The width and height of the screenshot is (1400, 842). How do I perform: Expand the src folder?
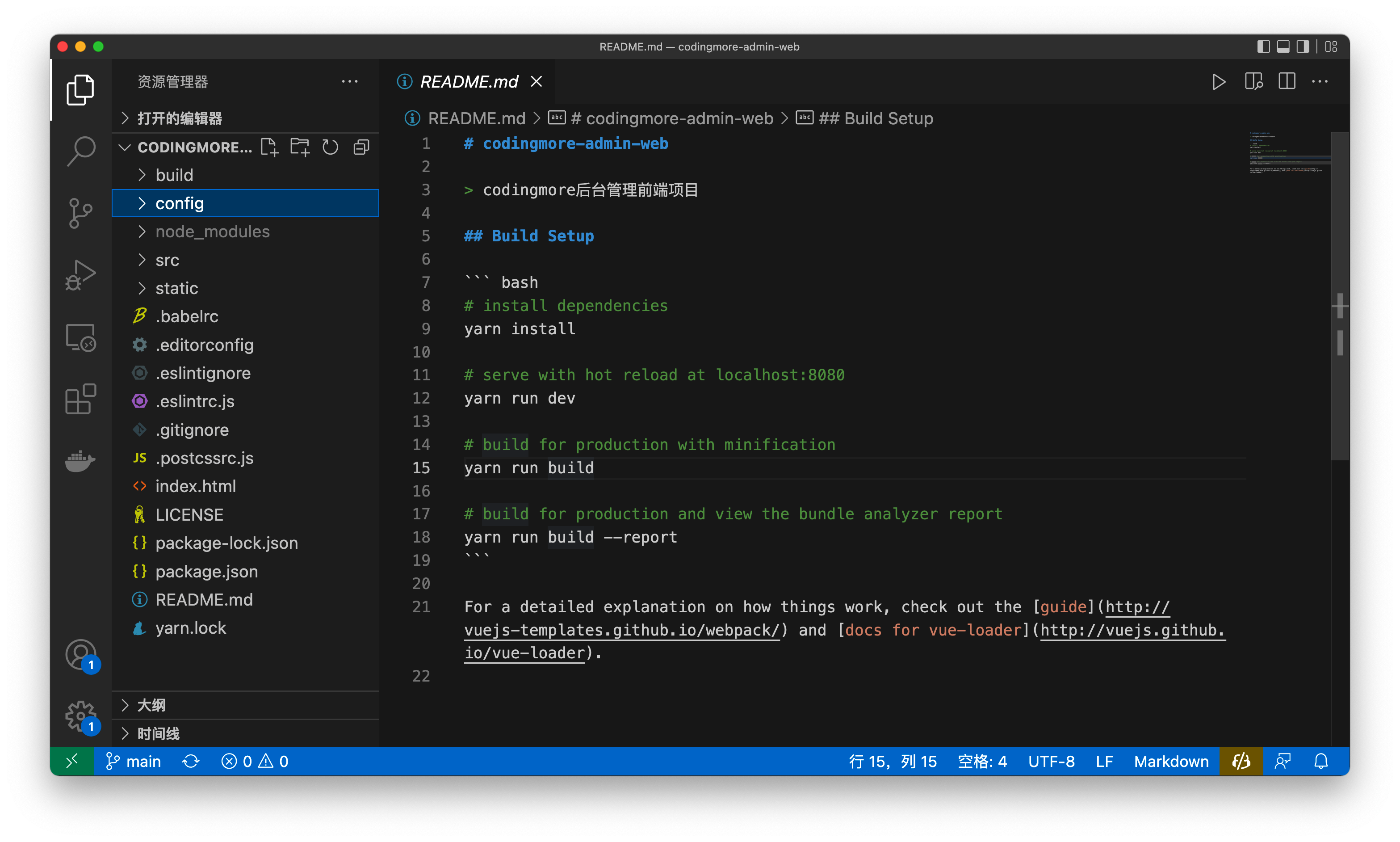click(167, 261)
